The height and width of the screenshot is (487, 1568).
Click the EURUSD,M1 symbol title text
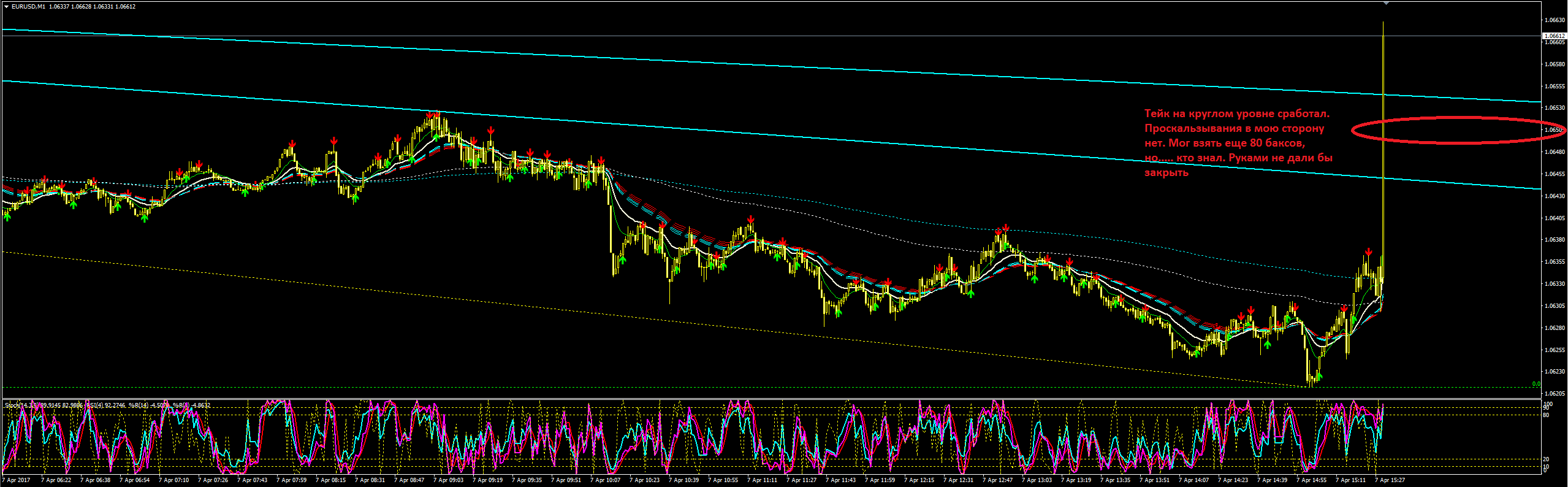tap(28, 7)
